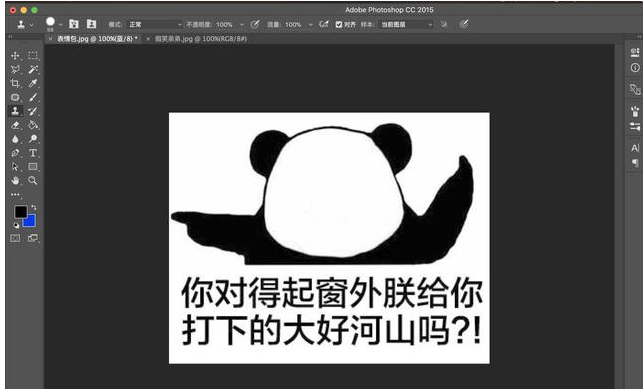This screenshot has height=389, width=643.
Task: Select the Paint Bucket tool
Action: (x=33, y=125)
